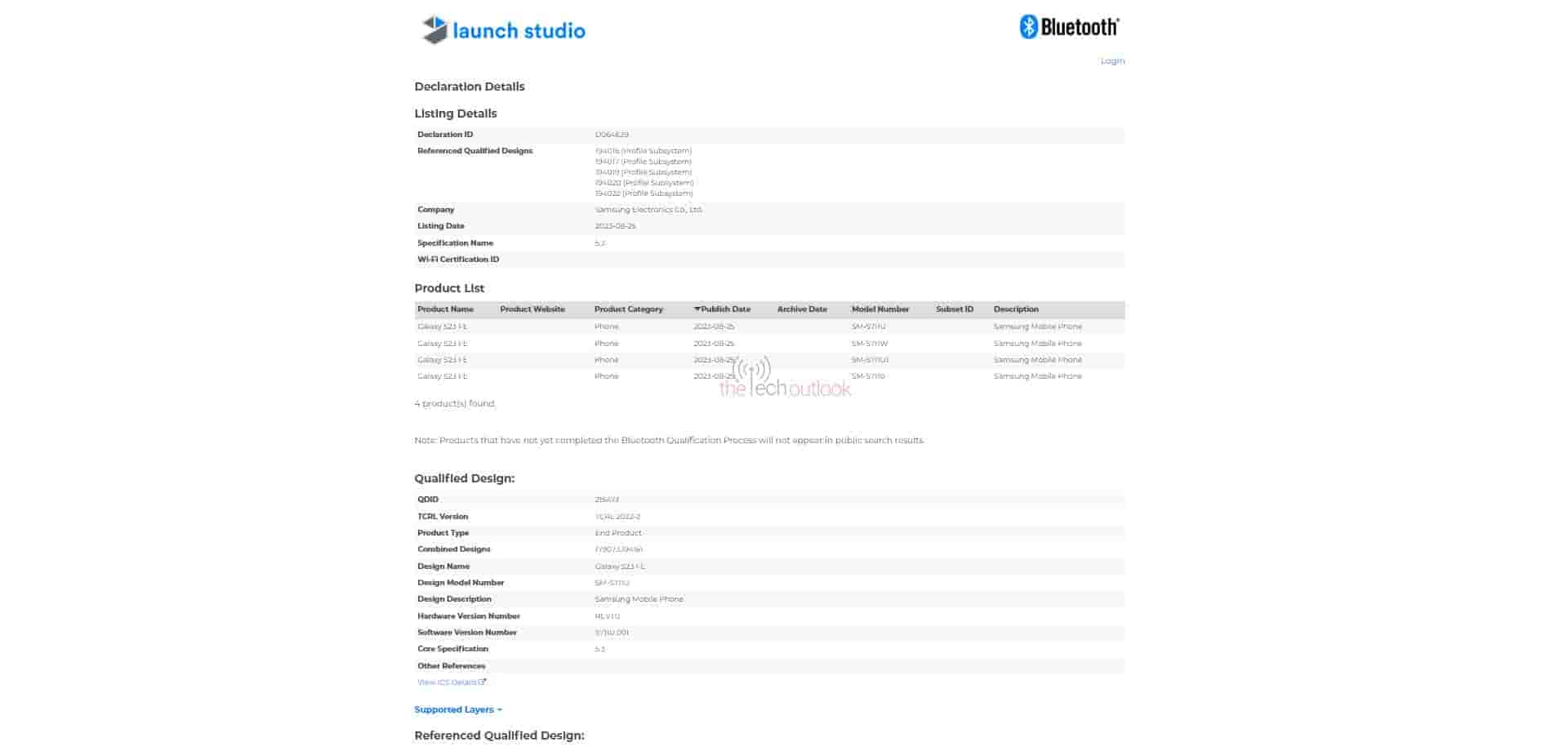
Task: Click the sort arrow beside Publish Date
Action: (x=697, y=309)
